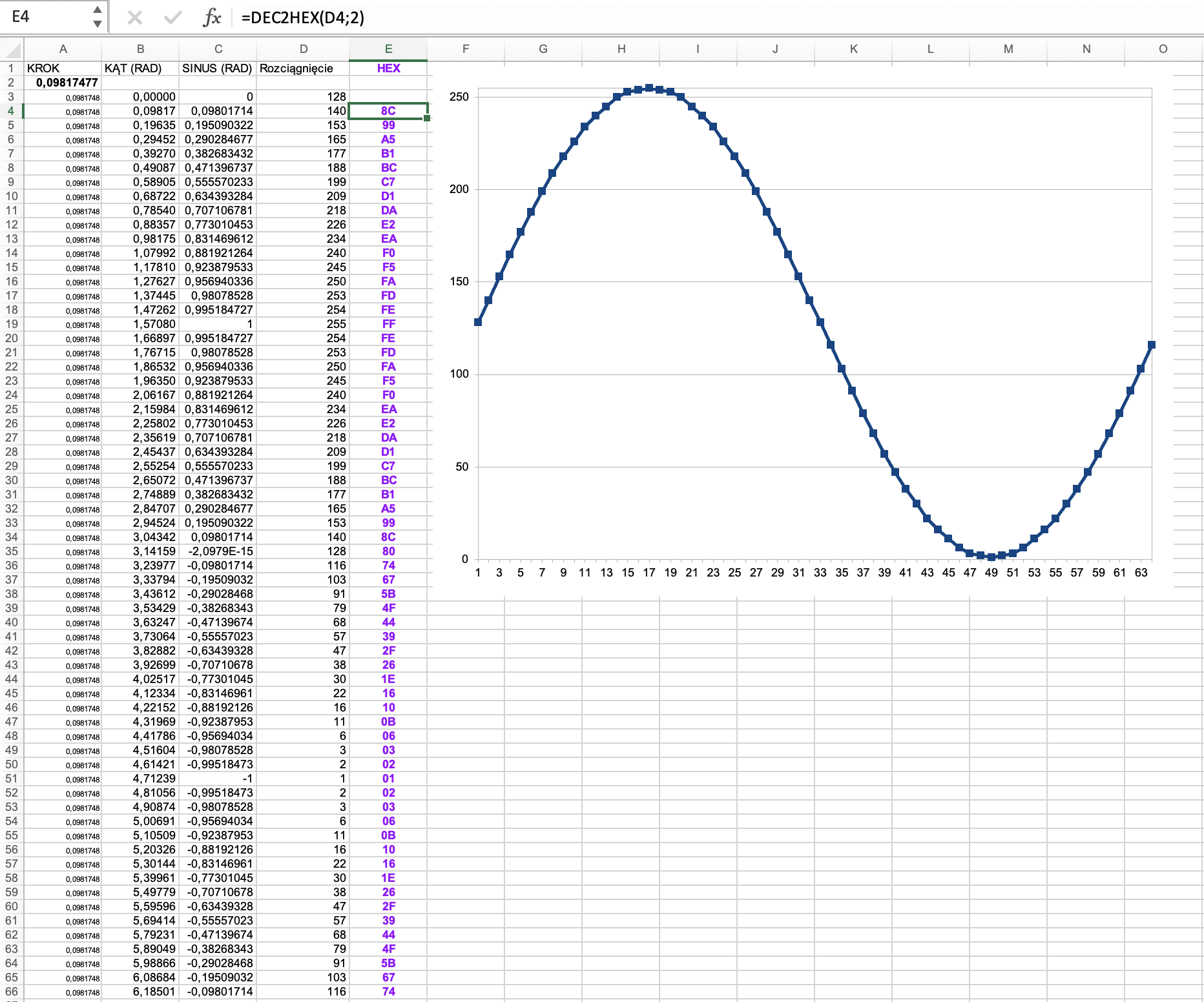Click cell with value 0,707106781 in row 11

pyautogui.click(x=218, y=210)
